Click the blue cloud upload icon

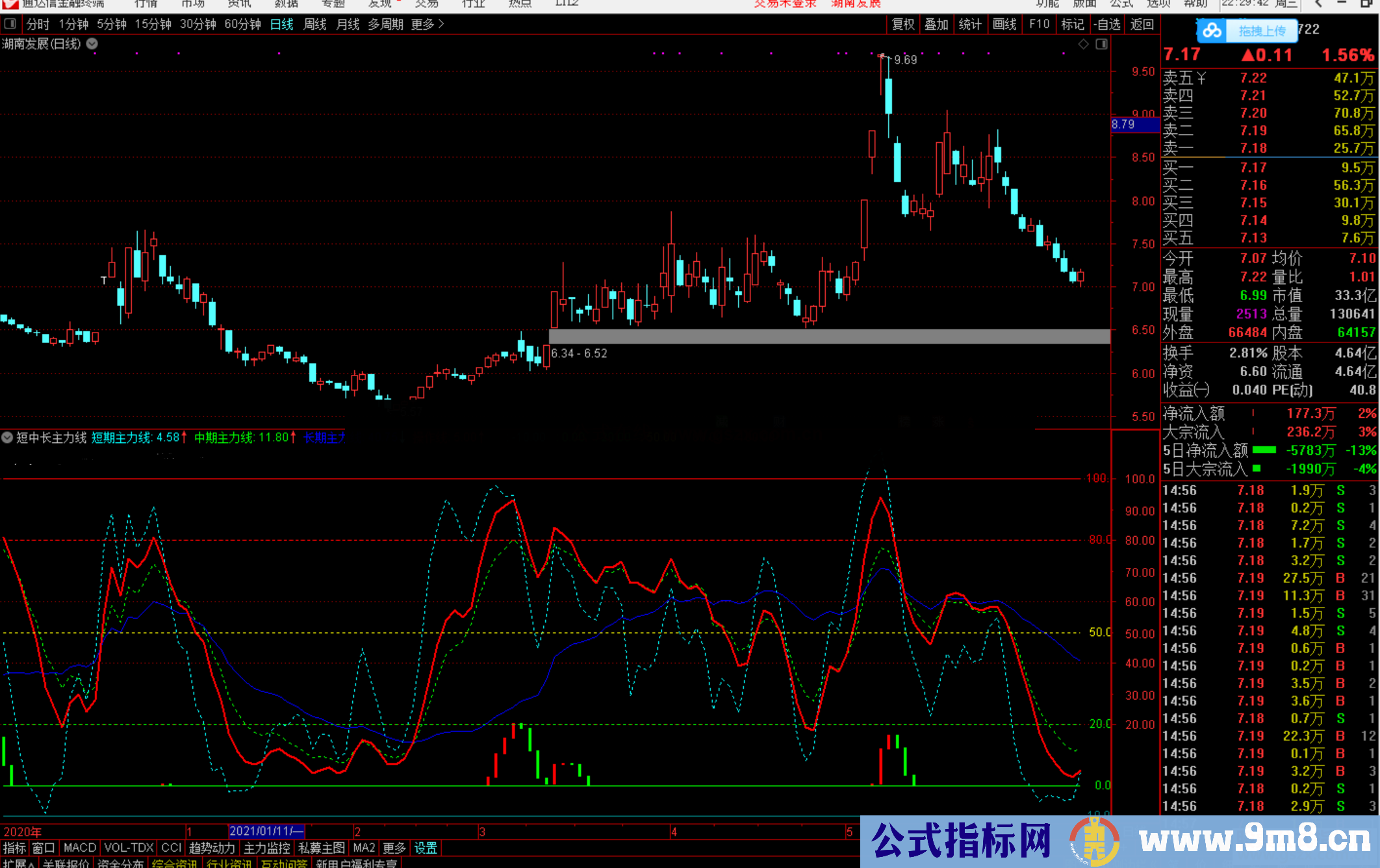1211,31
